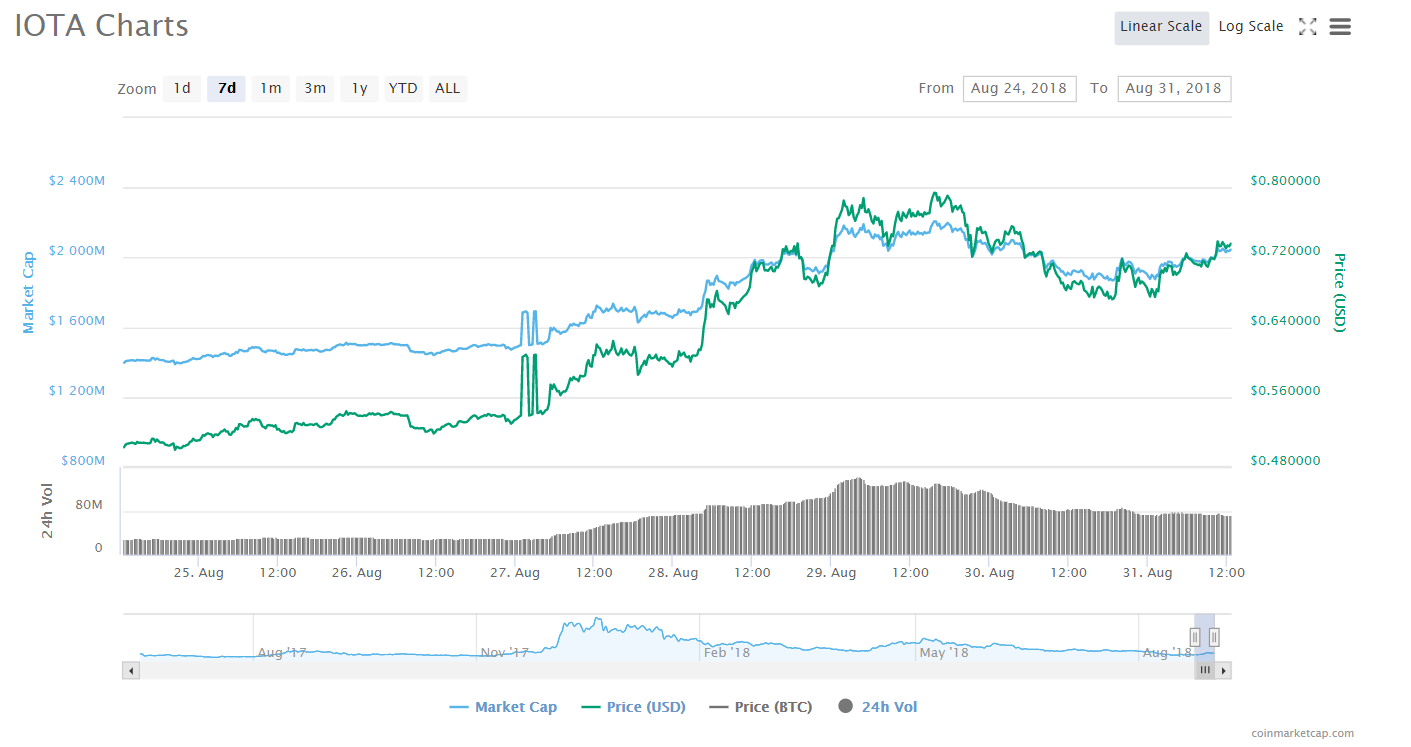1411x747 pixels.
Task: Click the $2 000M market cap label
Action: tap(76, 251)
